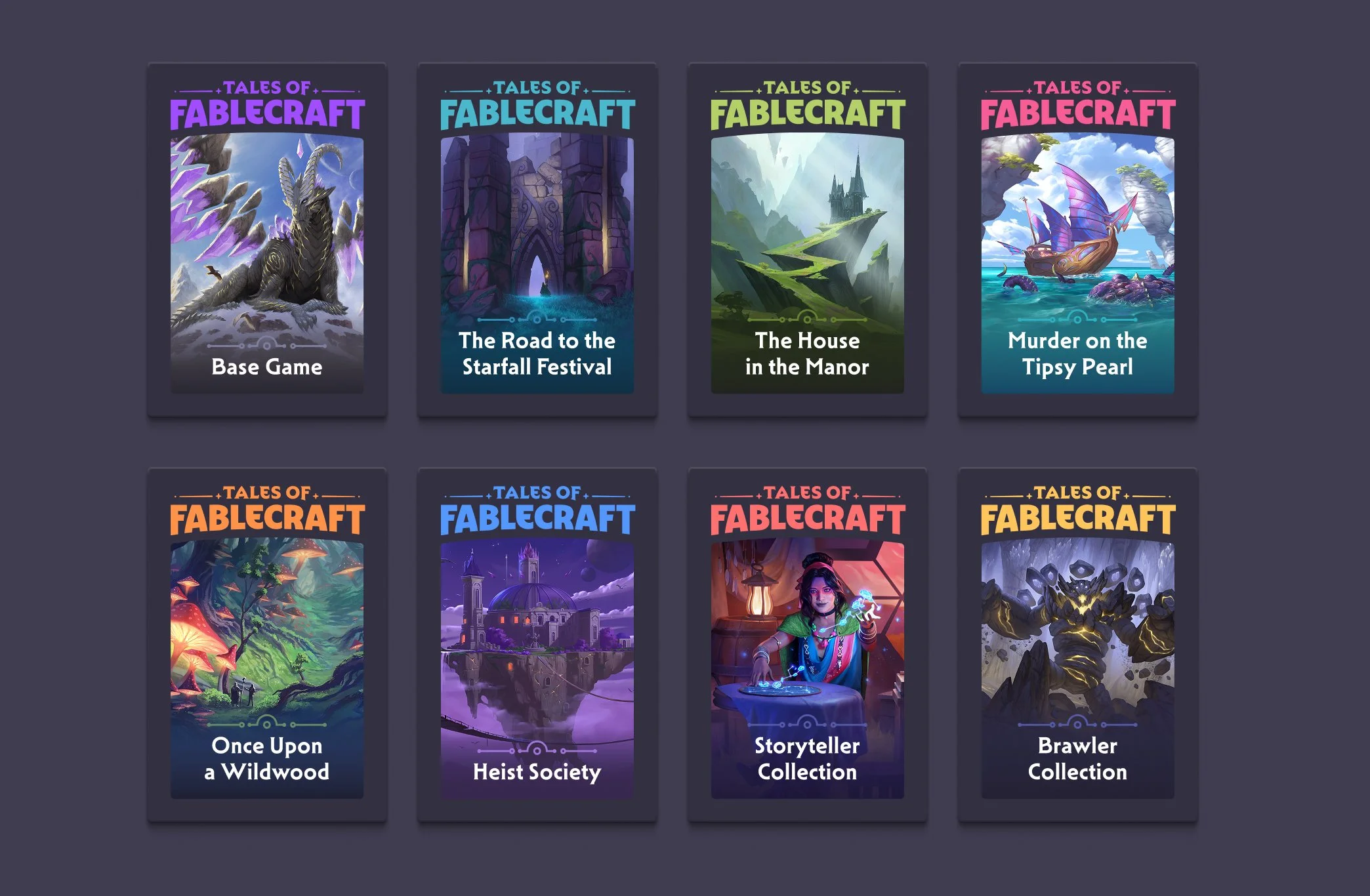The image size is (1370, 896).
Task: Click the red Fablecraft logo above Storyteller
Action: [808, 511]
